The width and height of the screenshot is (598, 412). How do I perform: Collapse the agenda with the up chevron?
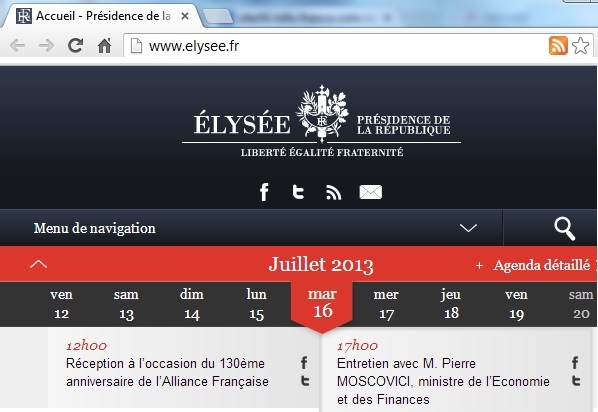[x=39, y=264]
